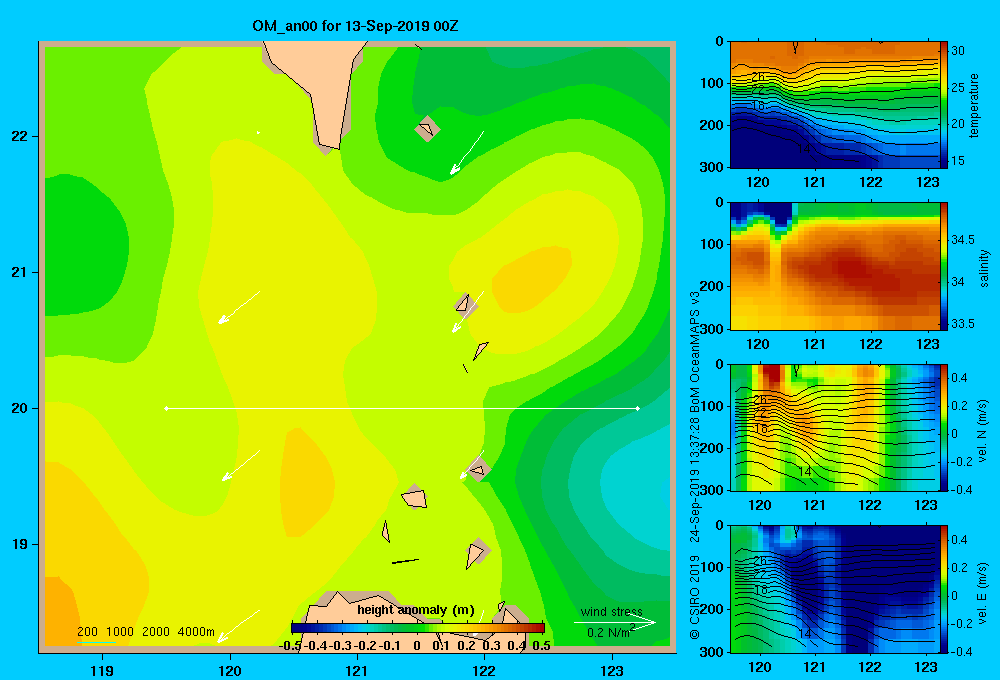Screen dimensions: 1000x680
Task: Click the wind arrow nearest latitude 22 on the map
Action: coord(467,152)
